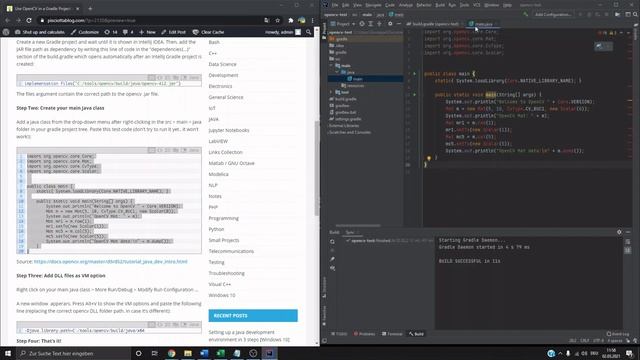Click the Collapse All icon in Project panel
This screenshot has width=640, height=360.
coord(379,24)
